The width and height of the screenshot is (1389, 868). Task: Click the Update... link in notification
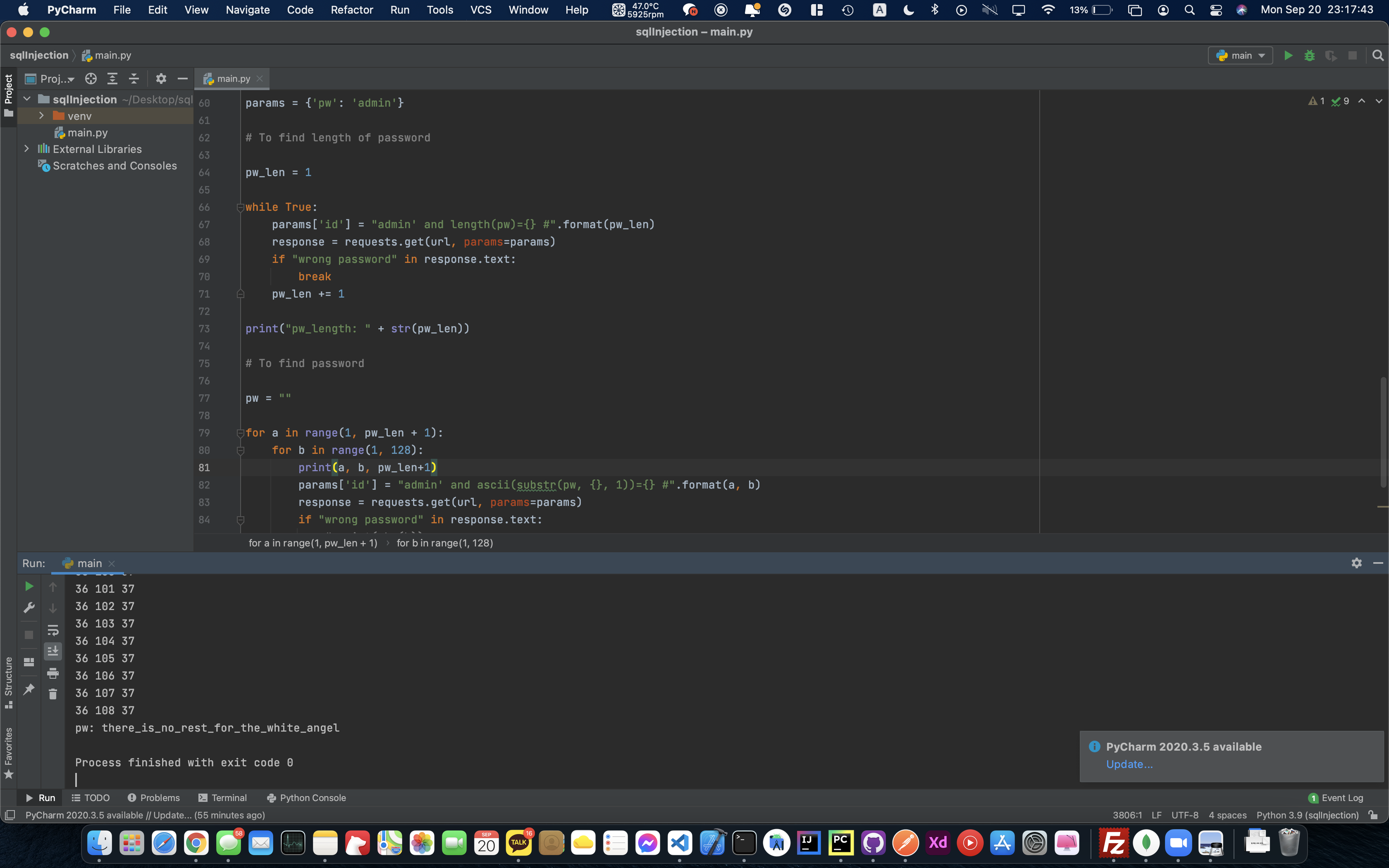1129,764
